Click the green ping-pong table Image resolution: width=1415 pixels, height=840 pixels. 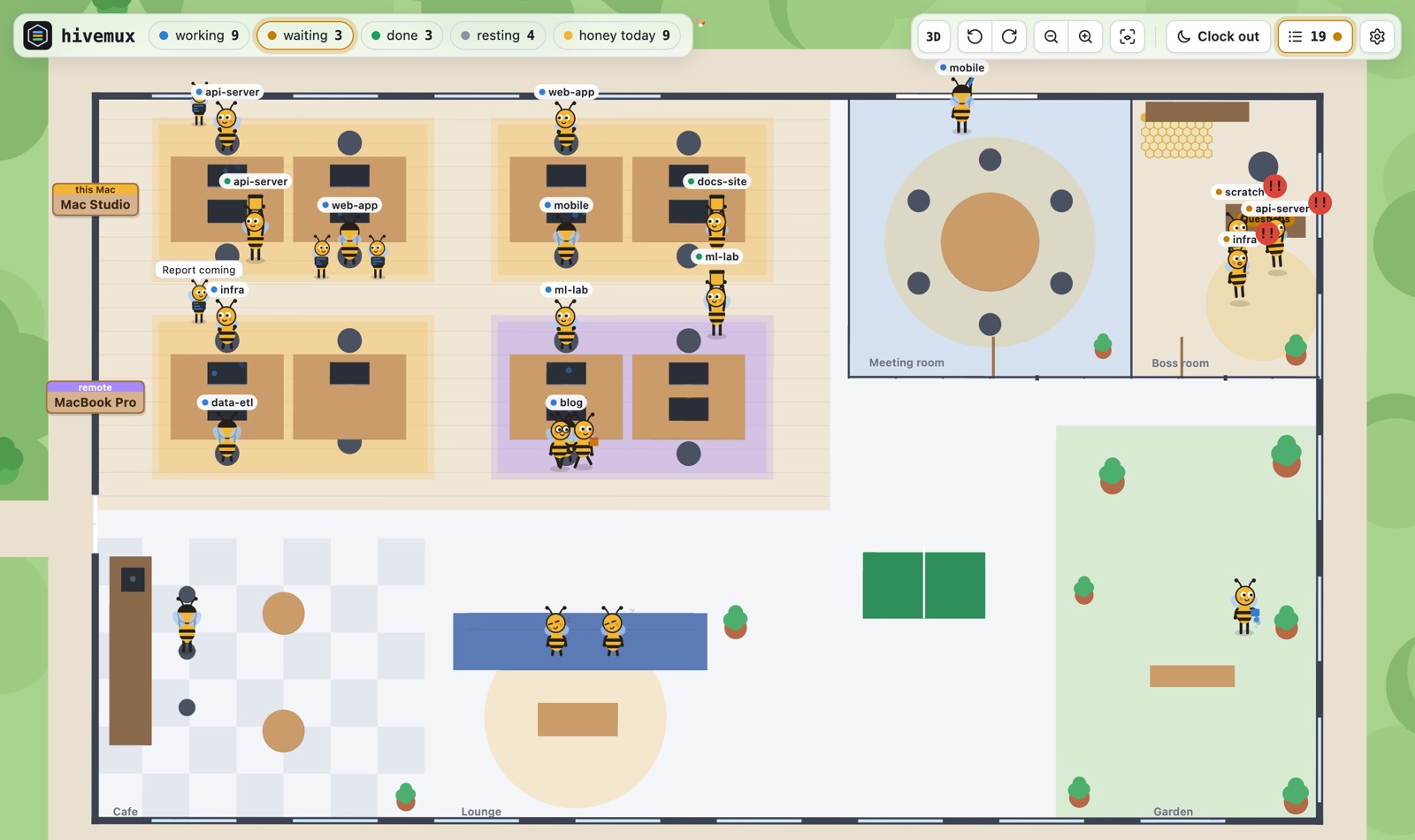924,585
